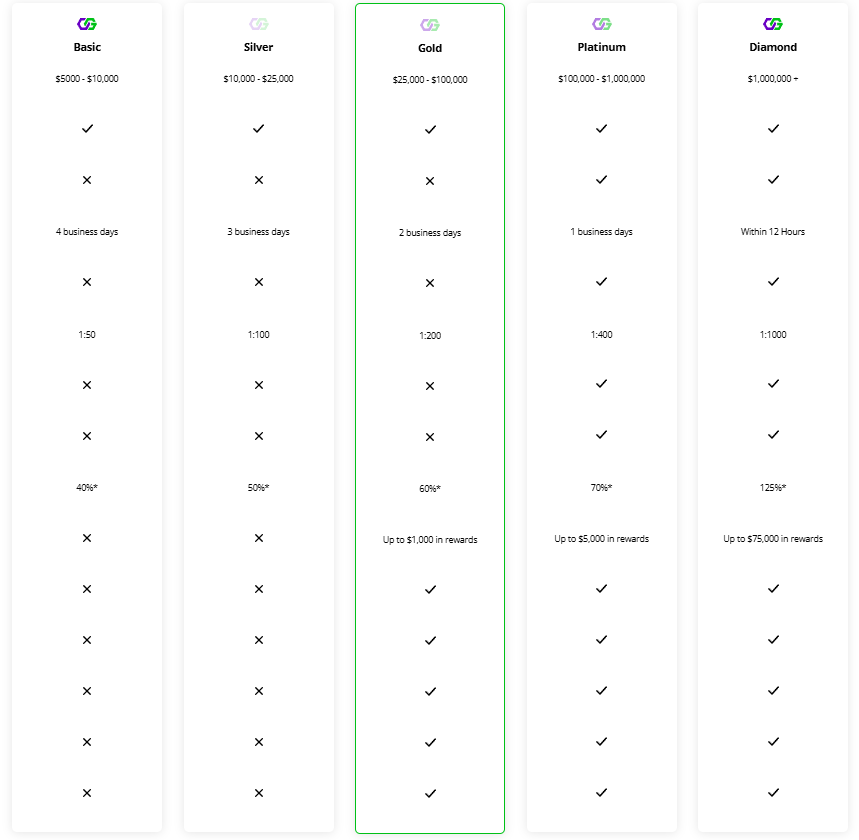
Task: Click Within 12 Hours text in Diamond
Action: 773,232
